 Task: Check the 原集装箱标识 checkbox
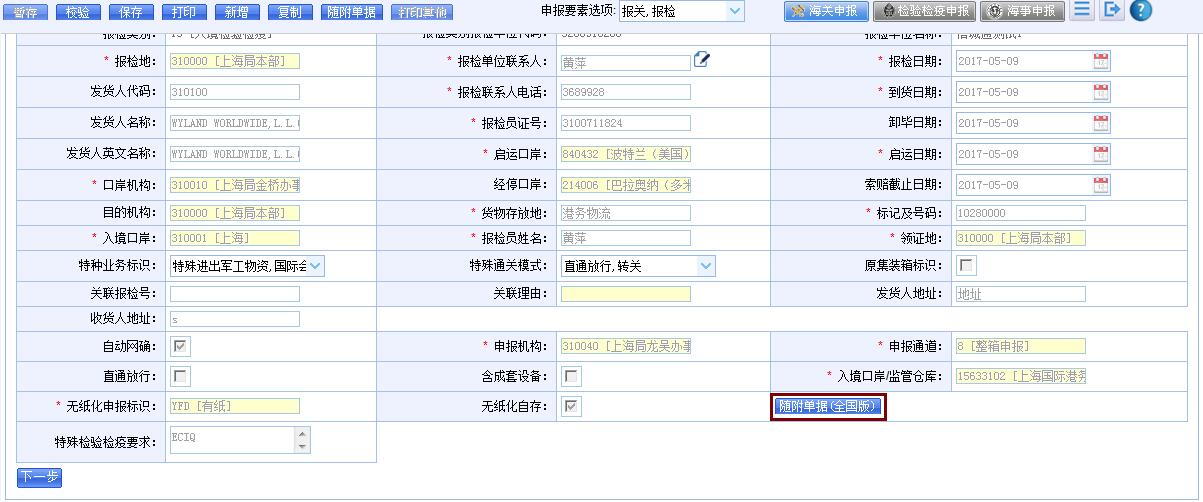click(966, 266)
